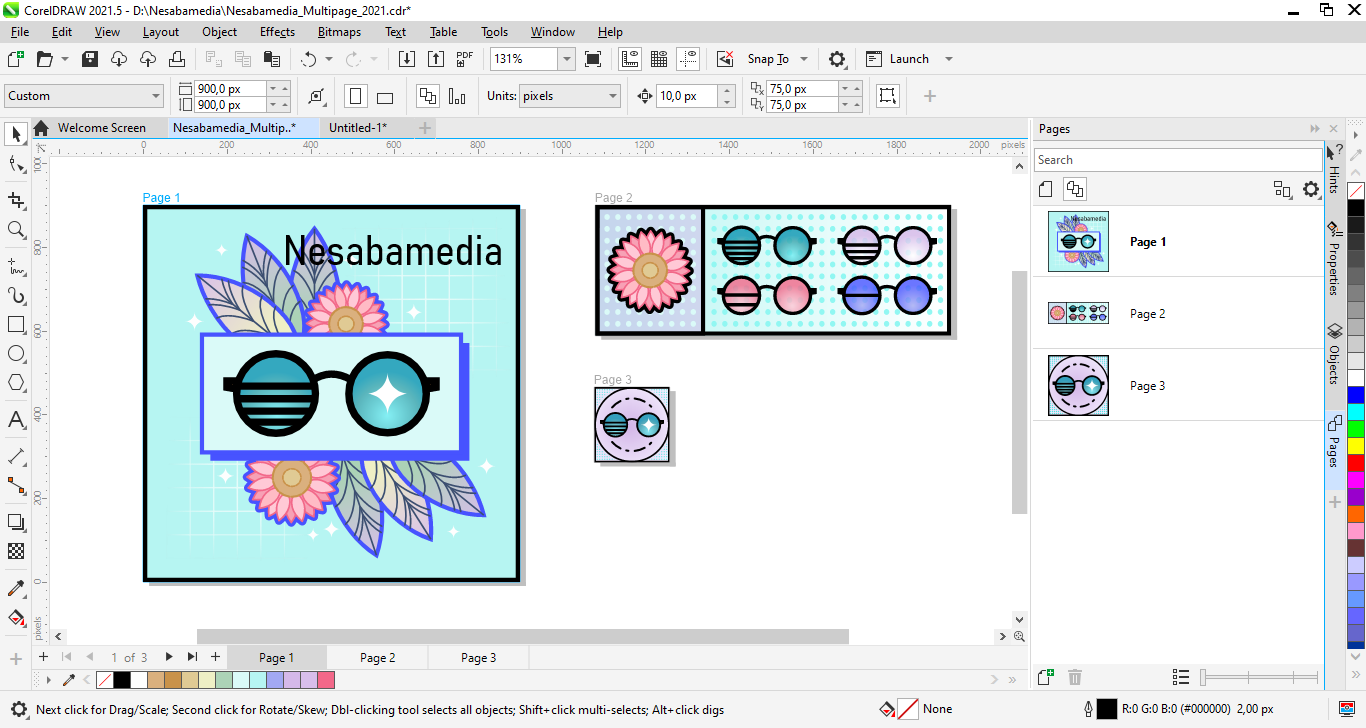The image size is (1366, 728).
Task: Select the Rectangle tool
Action: click(x=16, y=325)
